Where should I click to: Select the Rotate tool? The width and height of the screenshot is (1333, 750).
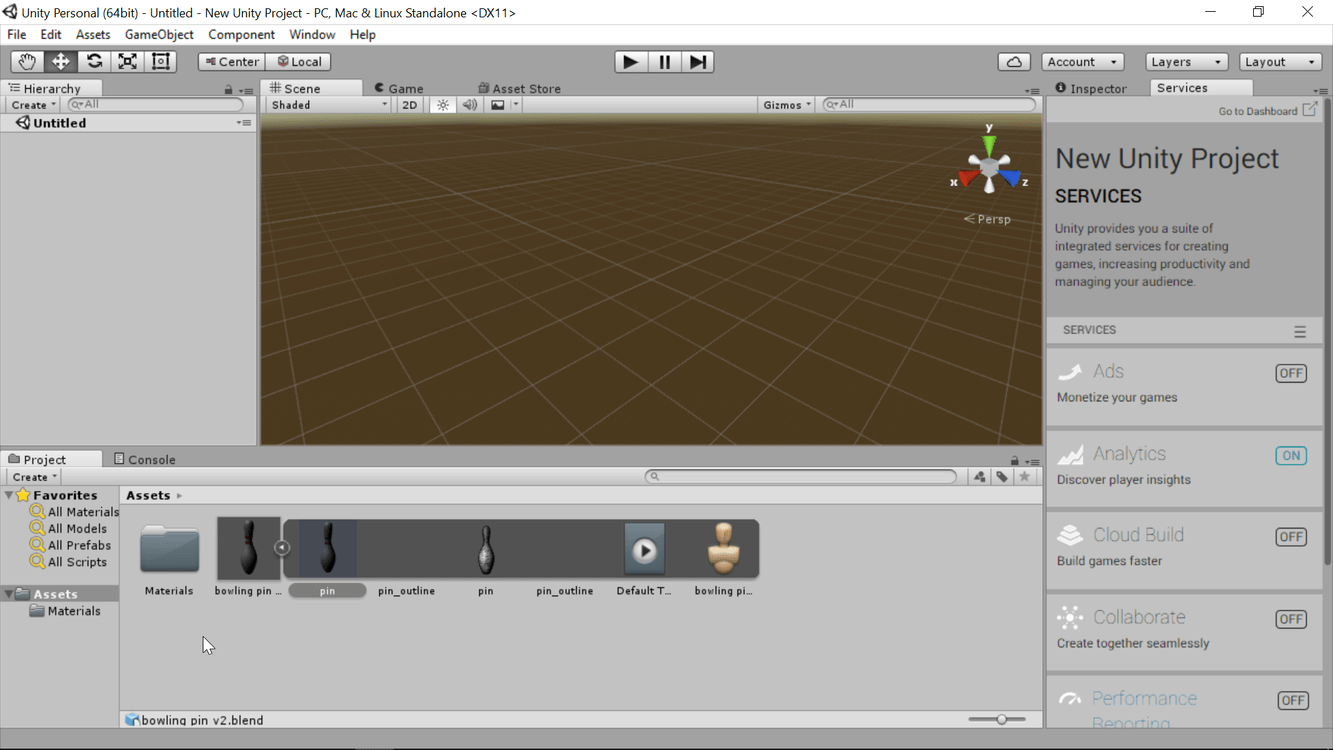94,62
